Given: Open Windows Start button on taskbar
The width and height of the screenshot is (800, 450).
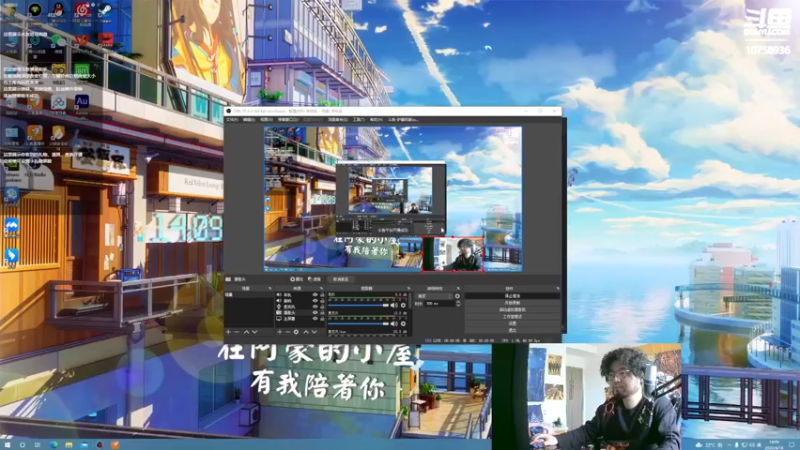Looking at the screenshot, I should click(7, 445).
